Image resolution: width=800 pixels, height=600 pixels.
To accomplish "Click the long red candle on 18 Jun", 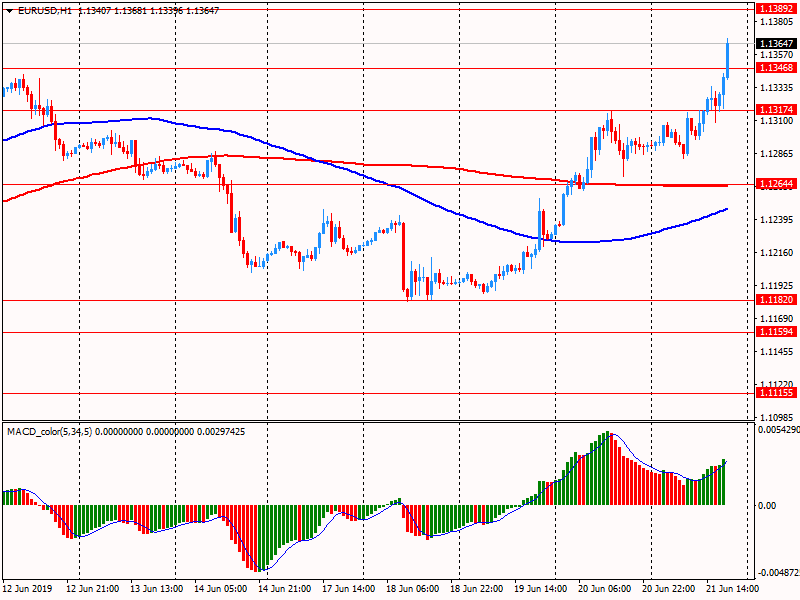I will [404, 256].
